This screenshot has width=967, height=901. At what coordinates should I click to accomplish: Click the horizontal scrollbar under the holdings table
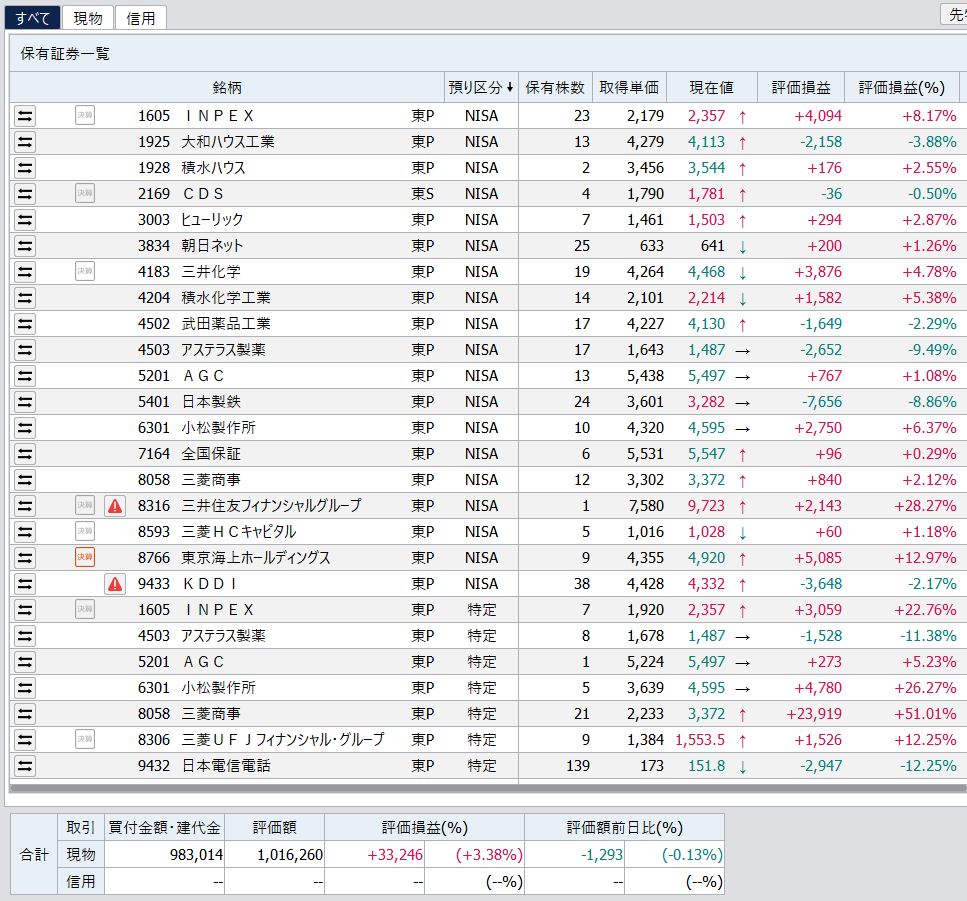[x=487, y=788]
